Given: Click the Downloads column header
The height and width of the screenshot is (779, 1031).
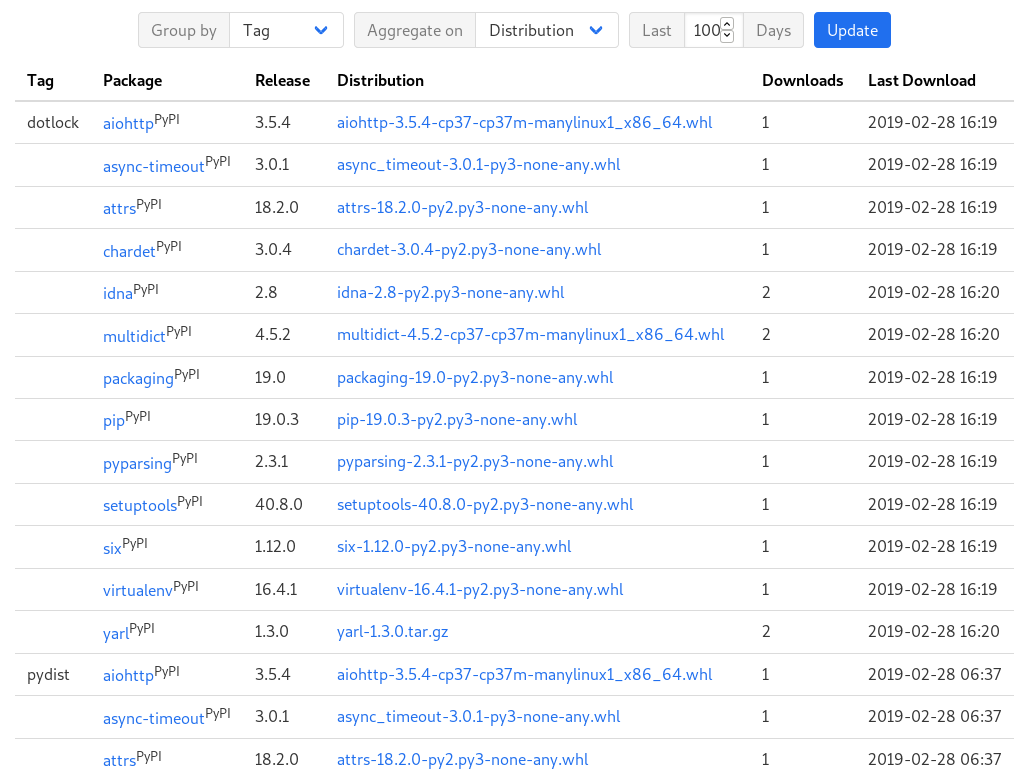Looking at the screenshot, I should pos(803,80).
